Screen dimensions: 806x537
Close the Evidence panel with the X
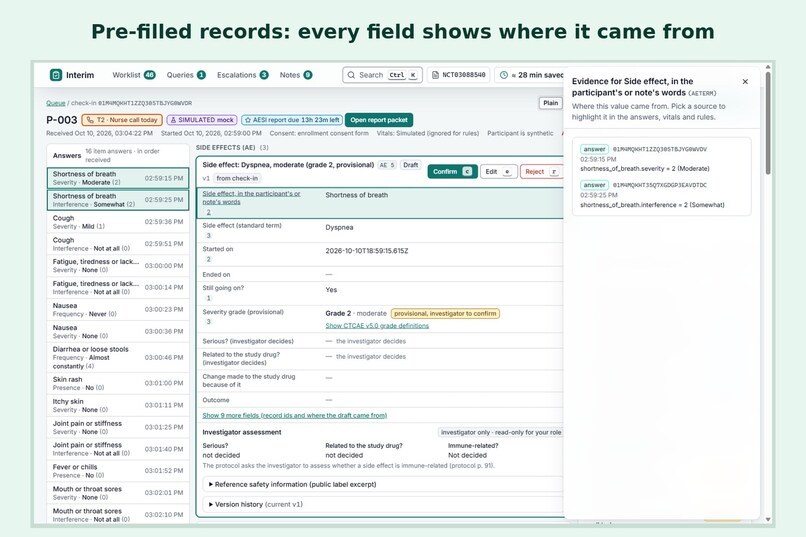click(x=745, y=81)
